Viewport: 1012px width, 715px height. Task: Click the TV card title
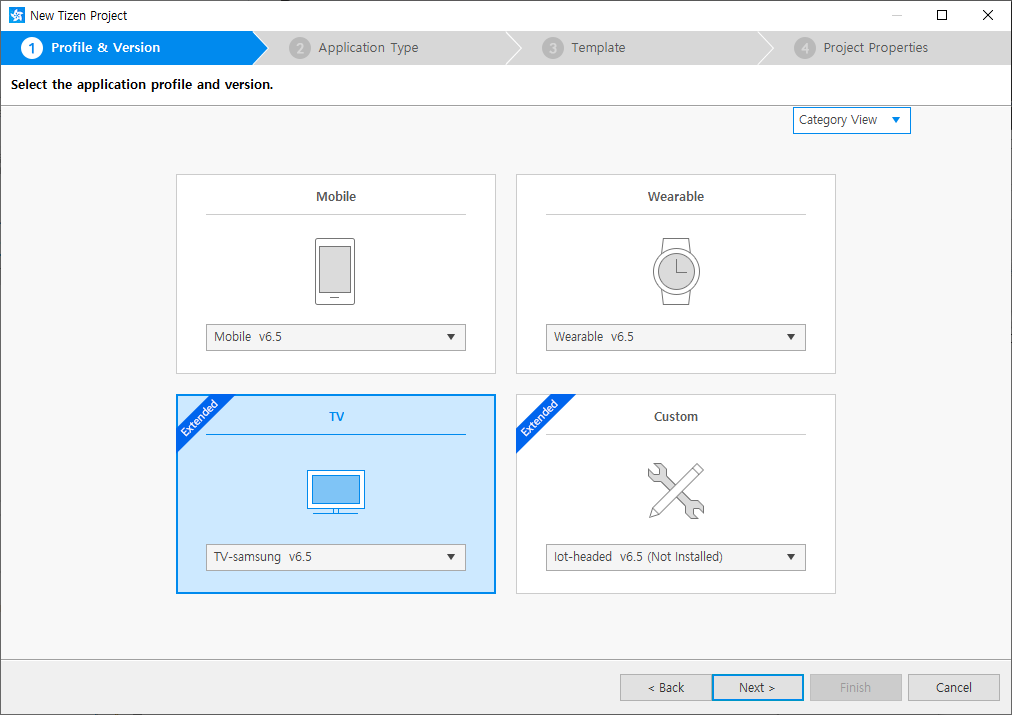click(x=336, y=417)
